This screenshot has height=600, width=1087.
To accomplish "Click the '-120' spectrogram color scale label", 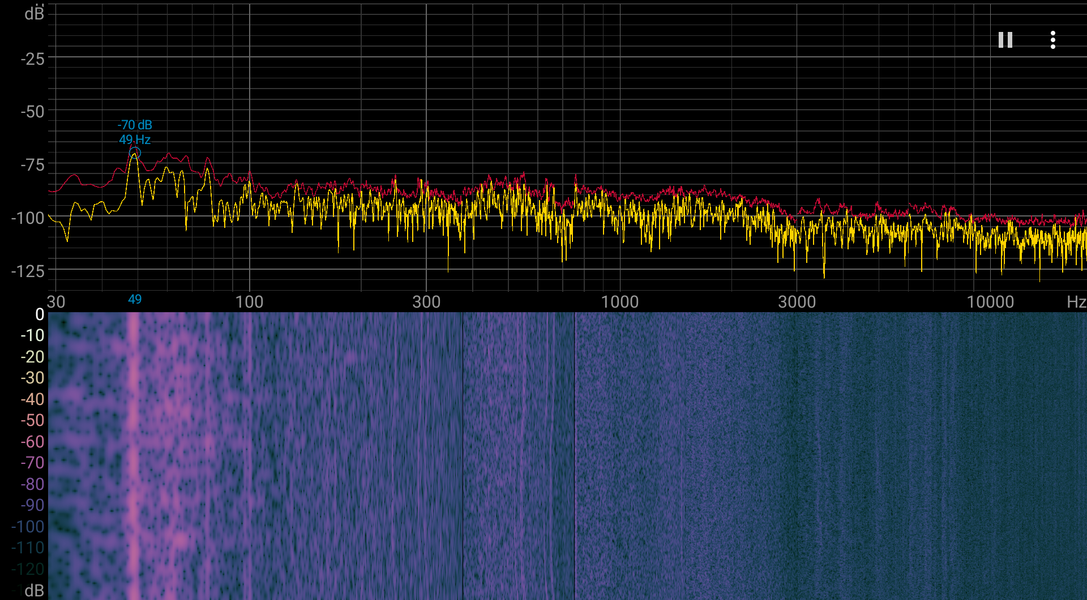I will [x=28, y=569].
